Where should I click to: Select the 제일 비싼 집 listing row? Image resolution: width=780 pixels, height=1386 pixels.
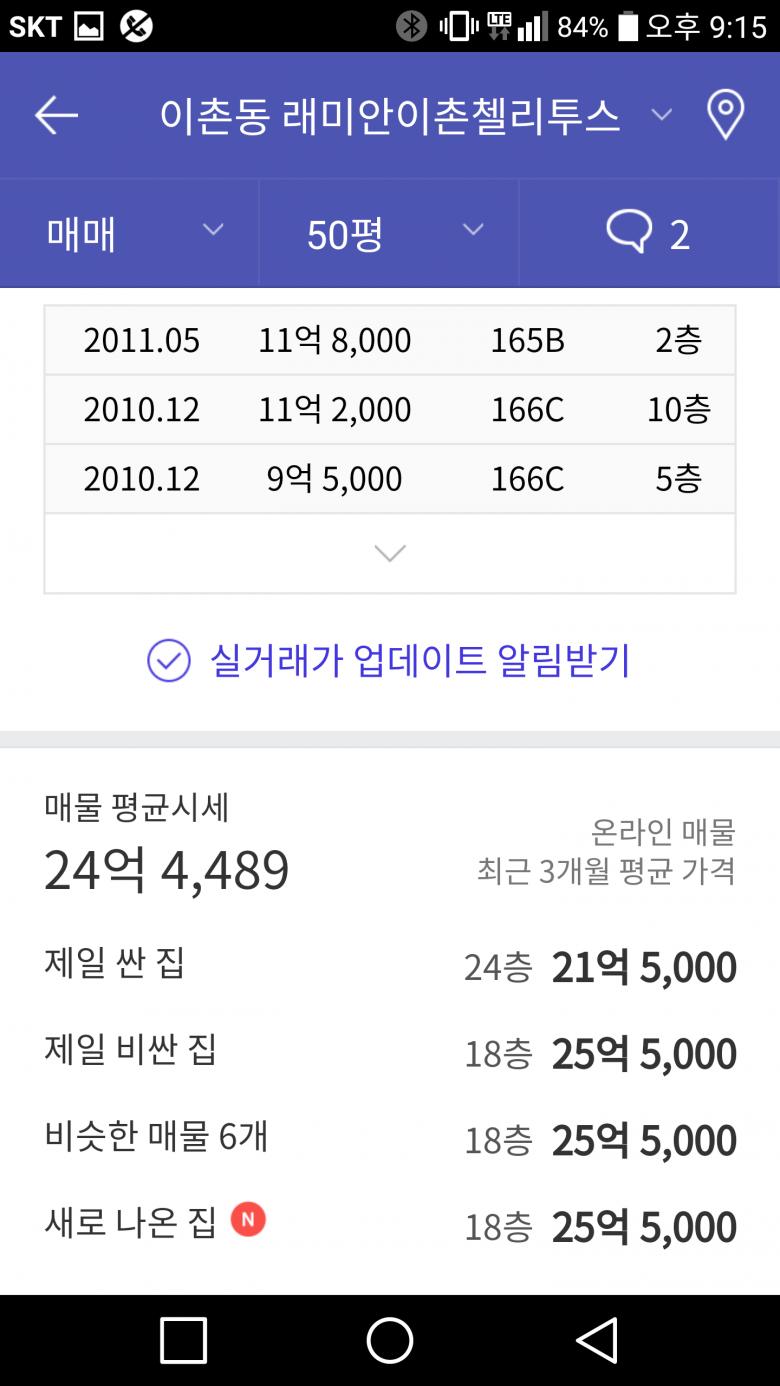coord(390,1053)
